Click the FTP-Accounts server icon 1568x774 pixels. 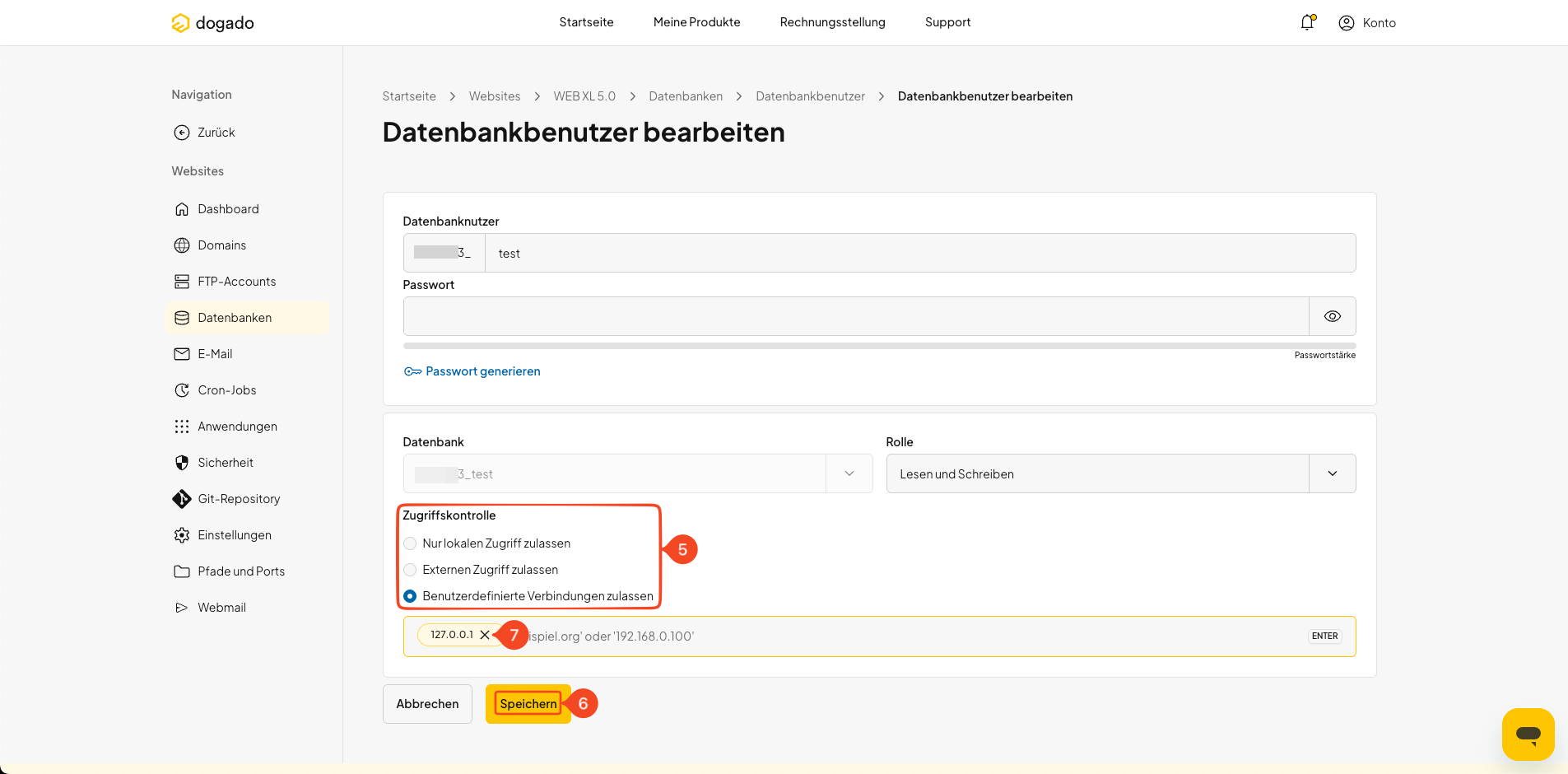point(182,282)
